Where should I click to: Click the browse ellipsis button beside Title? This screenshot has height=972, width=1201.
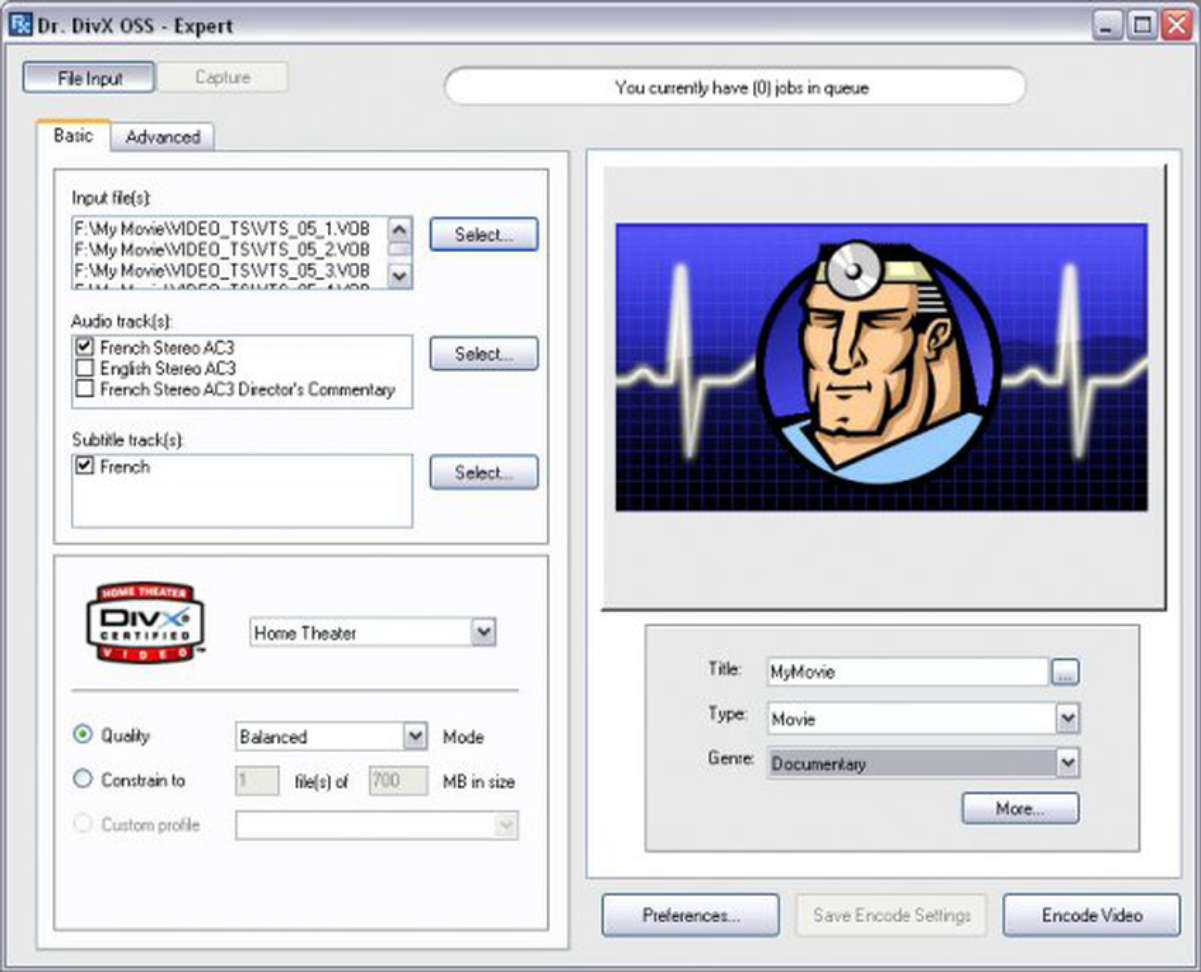[x=1065, y=673]
